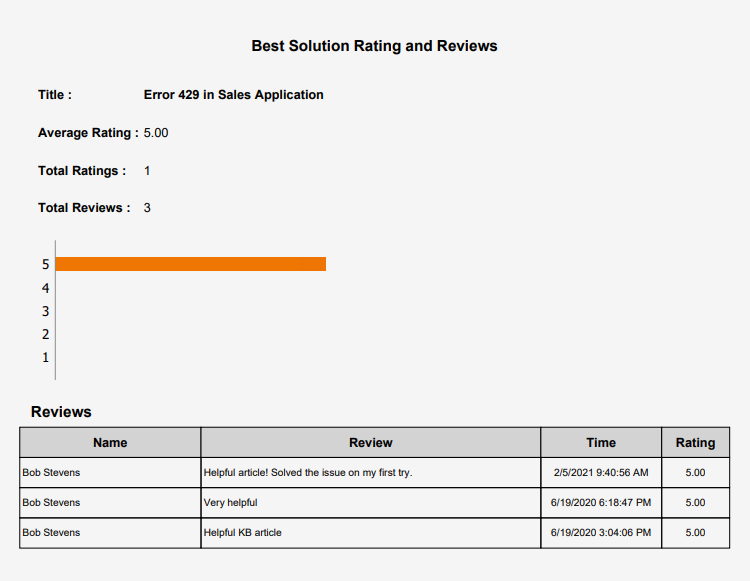This screenshot has width=750, height=581.
Task: Click the Total Reviews value
Action: click(x=147, y=208)
